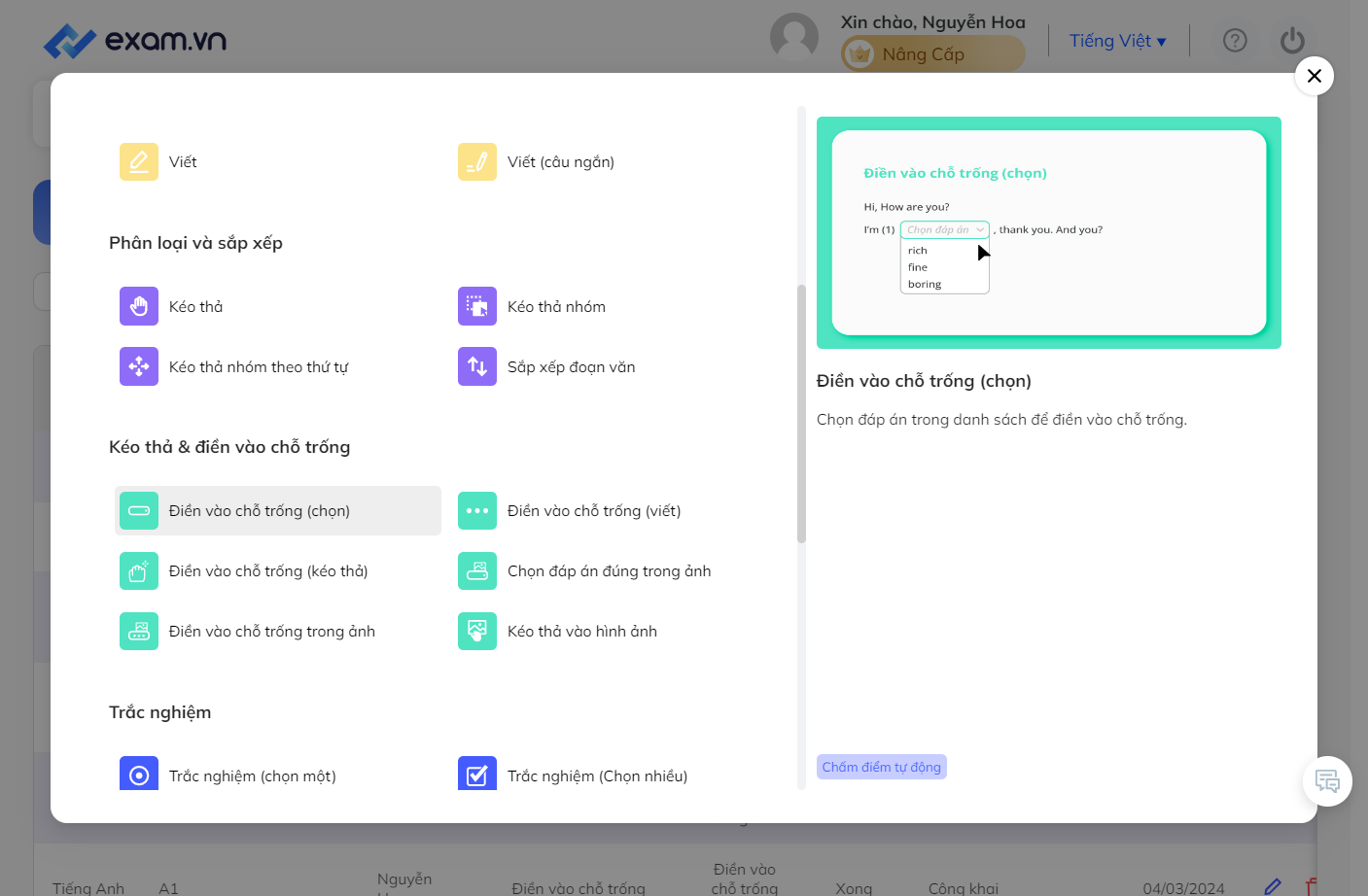Click the power logout icon
The image size is (1368, 896).
tap(1292, 41)
